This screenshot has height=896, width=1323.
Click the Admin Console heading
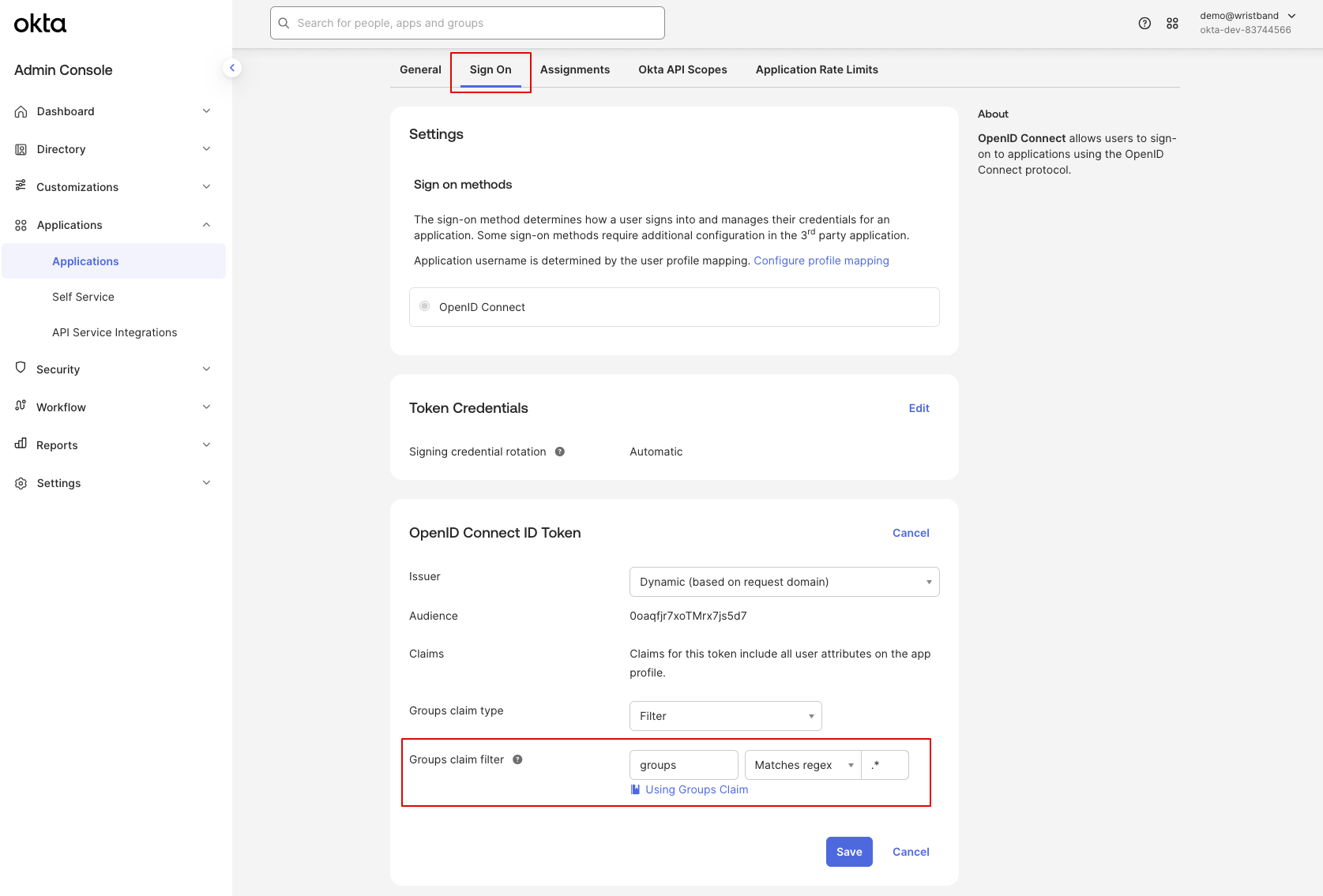coord(63,70)
